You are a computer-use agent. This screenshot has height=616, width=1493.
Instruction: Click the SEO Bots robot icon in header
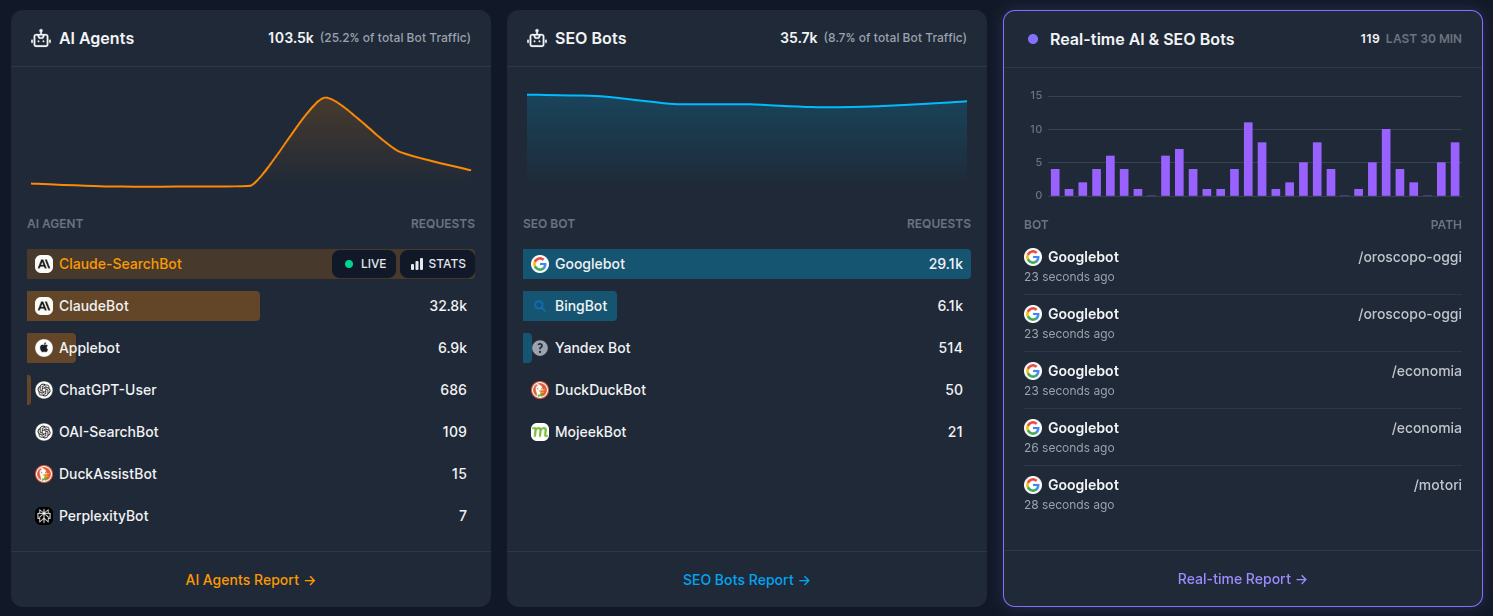click(x=537, y=39)
